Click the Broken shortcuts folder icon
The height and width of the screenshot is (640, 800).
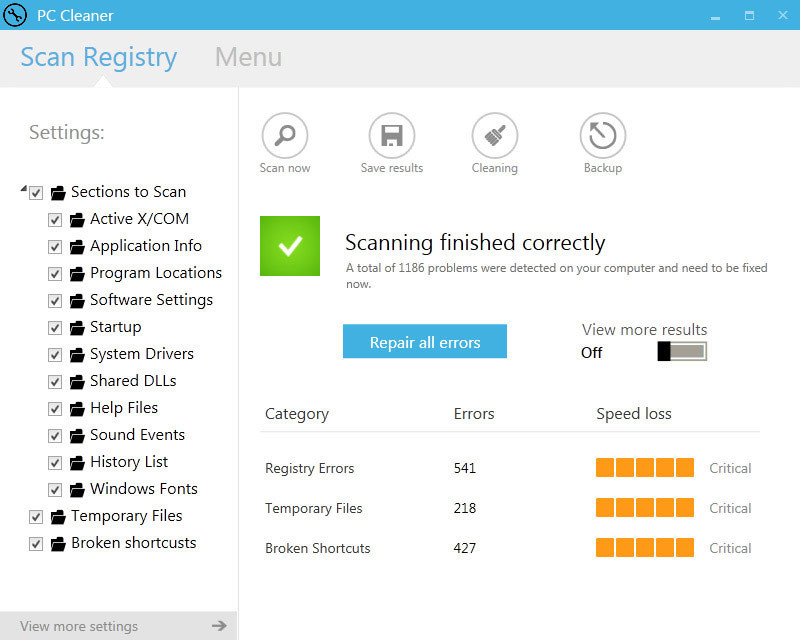[58, 544]
